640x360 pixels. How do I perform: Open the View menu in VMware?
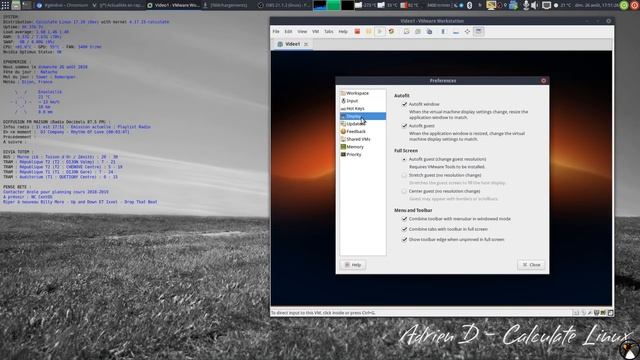(x=302, y=31)
